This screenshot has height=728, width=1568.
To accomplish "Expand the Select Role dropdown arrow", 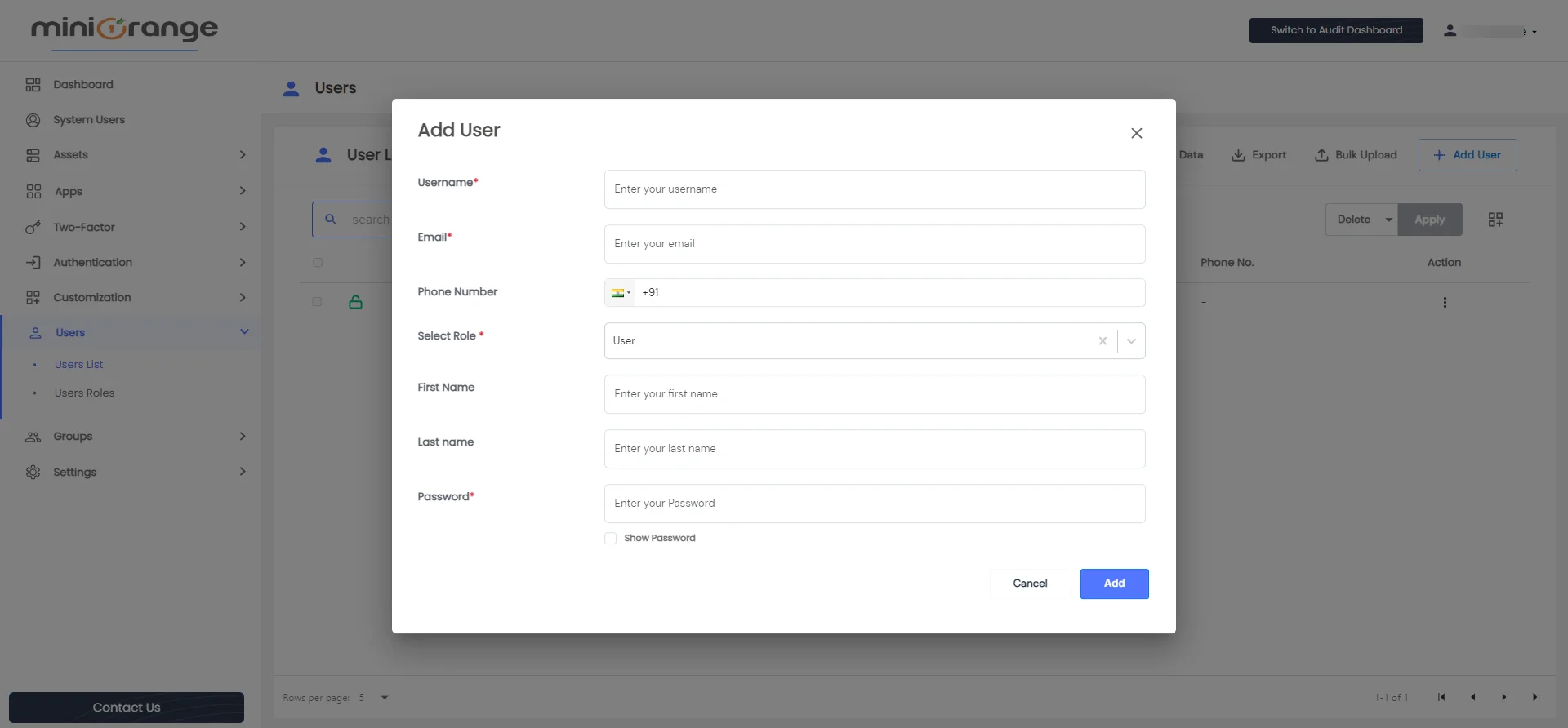I will click(1131, 341).
